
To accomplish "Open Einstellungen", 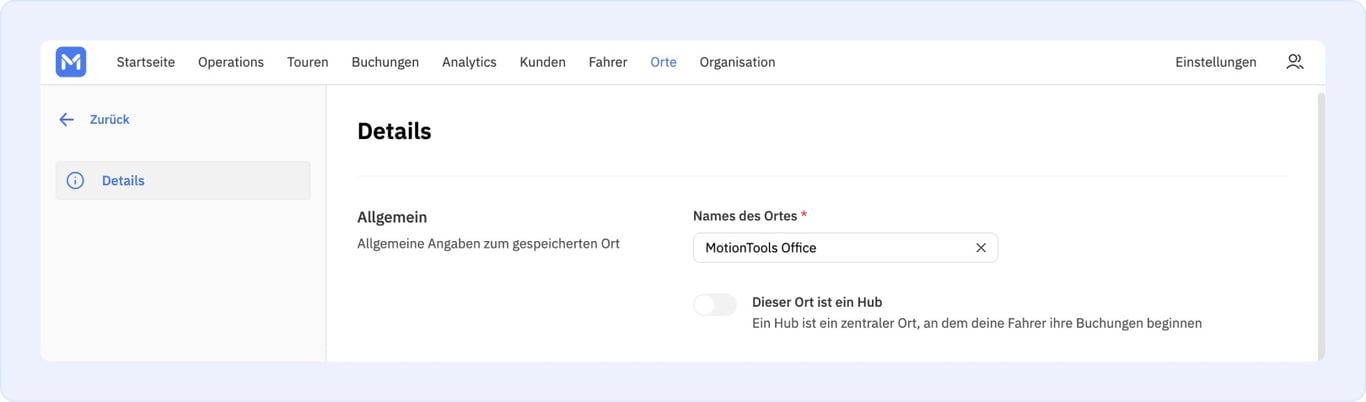I will click(x=1216, y=62).
